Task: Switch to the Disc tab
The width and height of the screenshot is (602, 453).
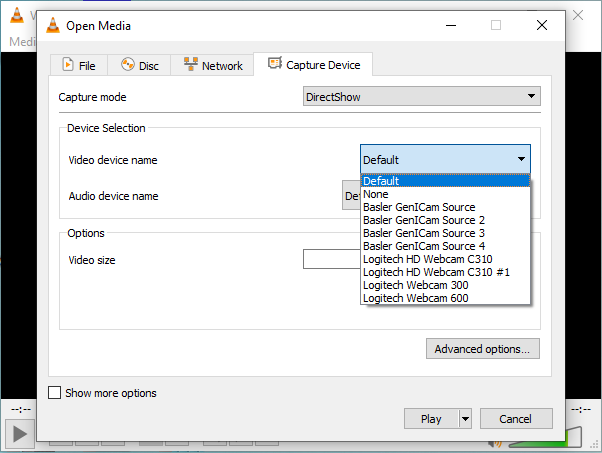Action: pyautogui.click(x=139, y=65)
